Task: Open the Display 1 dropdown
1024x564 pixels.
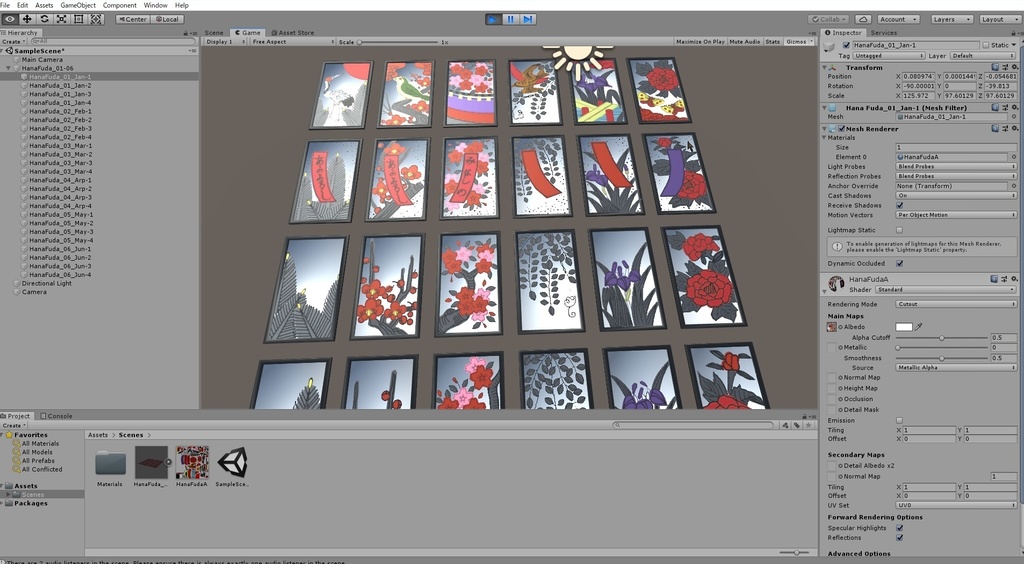Action: pos(225,42)
